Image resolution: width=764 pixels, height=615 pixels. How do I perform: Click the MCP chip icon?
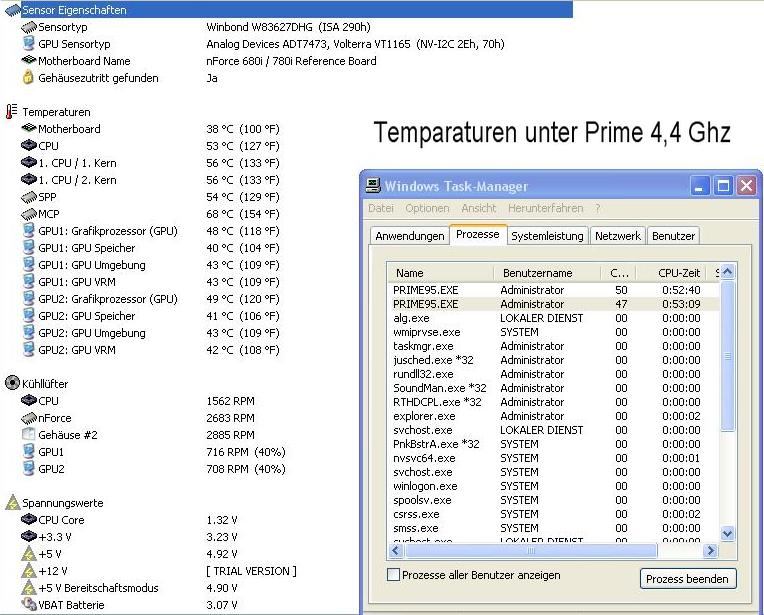[29, 214]
